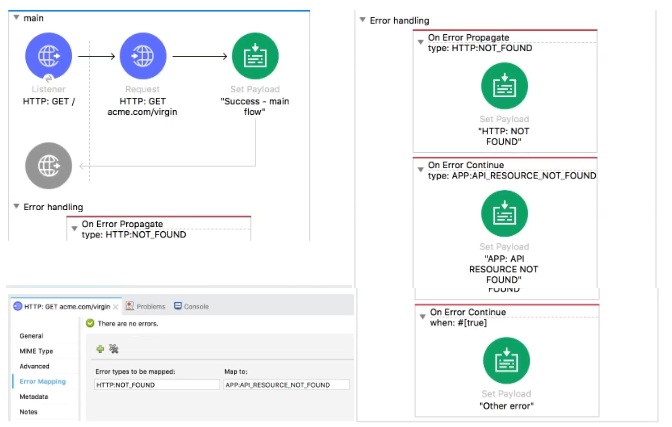
Task: Select the HTTP Listener component icon
Action: click(48, 57)
